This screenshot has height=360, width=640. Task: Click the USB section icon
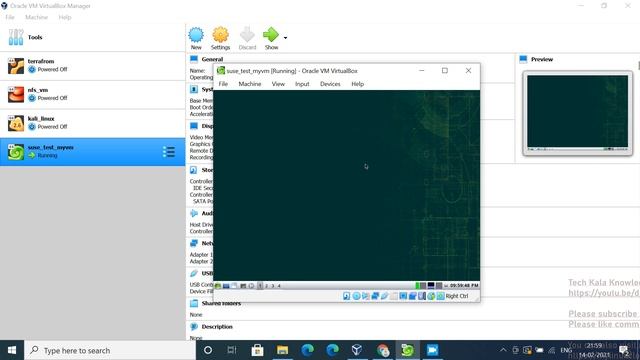(194, 273)
